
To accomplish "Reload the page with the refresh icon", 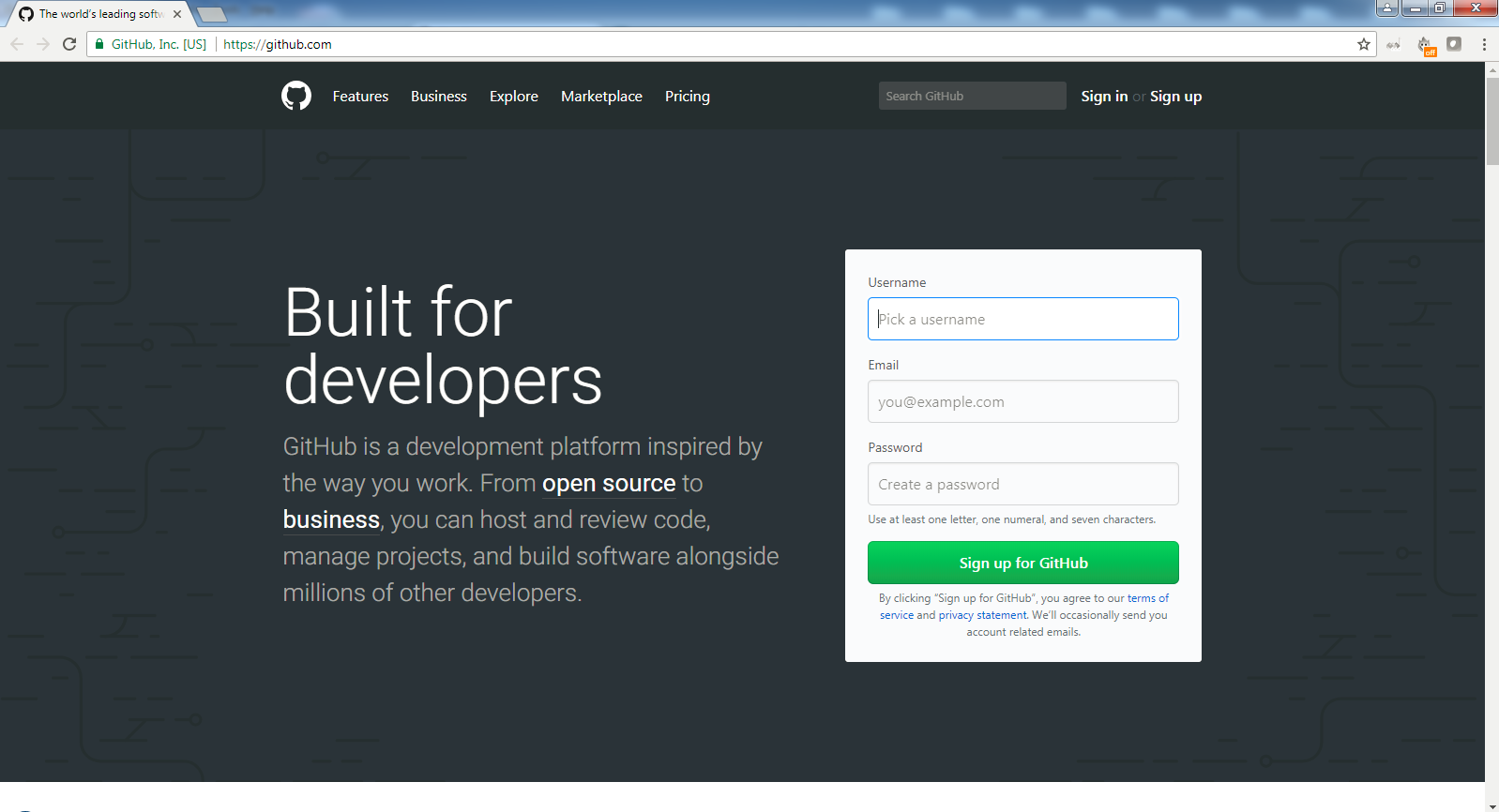I will point(69,44).
